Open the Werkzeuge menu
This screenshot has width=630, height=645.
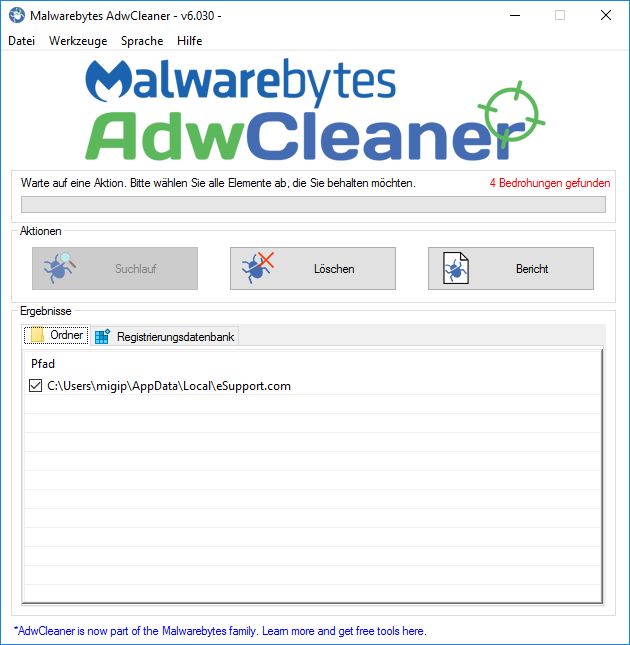78,41
